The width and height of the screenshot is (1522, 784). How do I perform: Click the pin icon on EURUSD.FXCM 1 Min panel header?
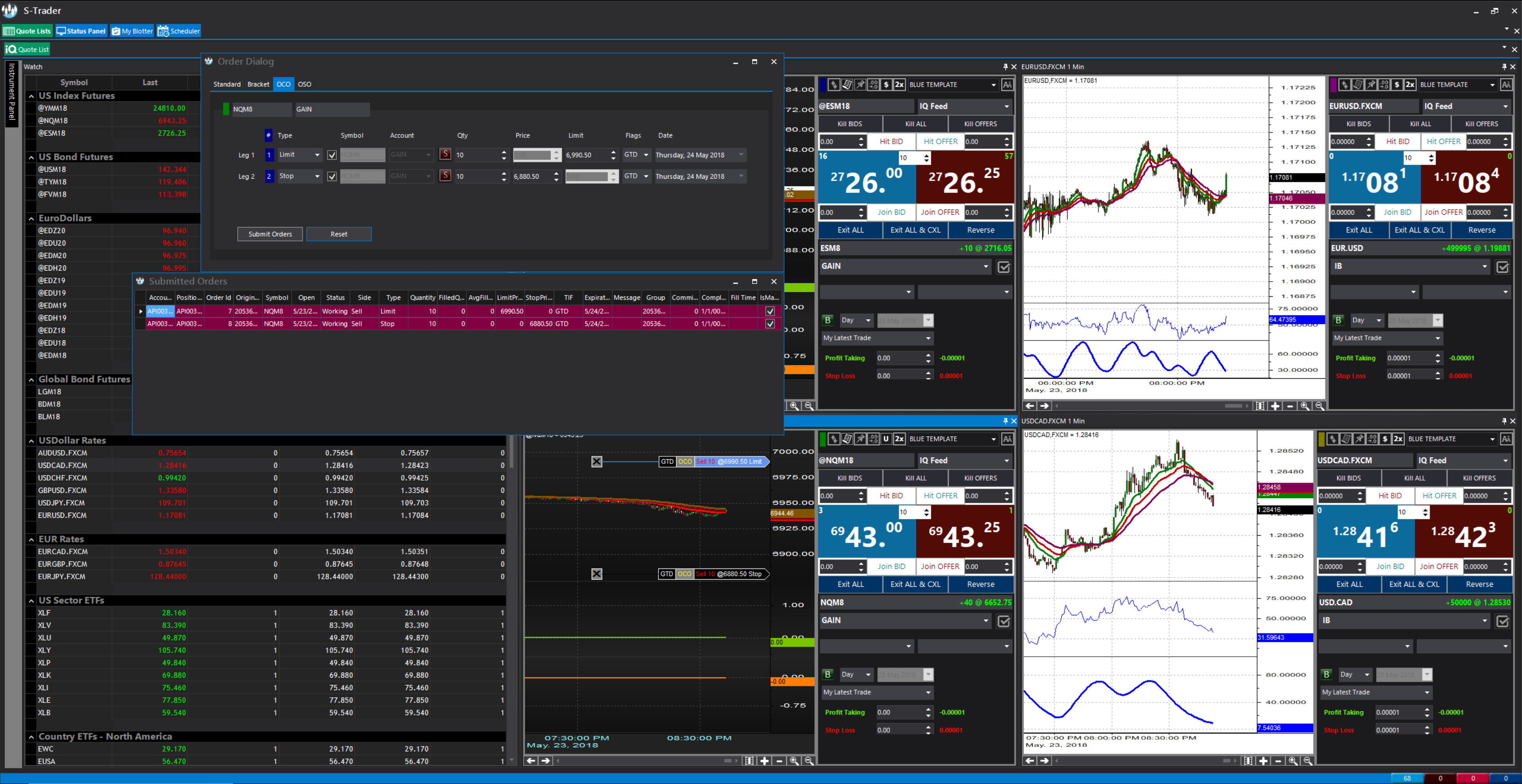coord(1505,67)
